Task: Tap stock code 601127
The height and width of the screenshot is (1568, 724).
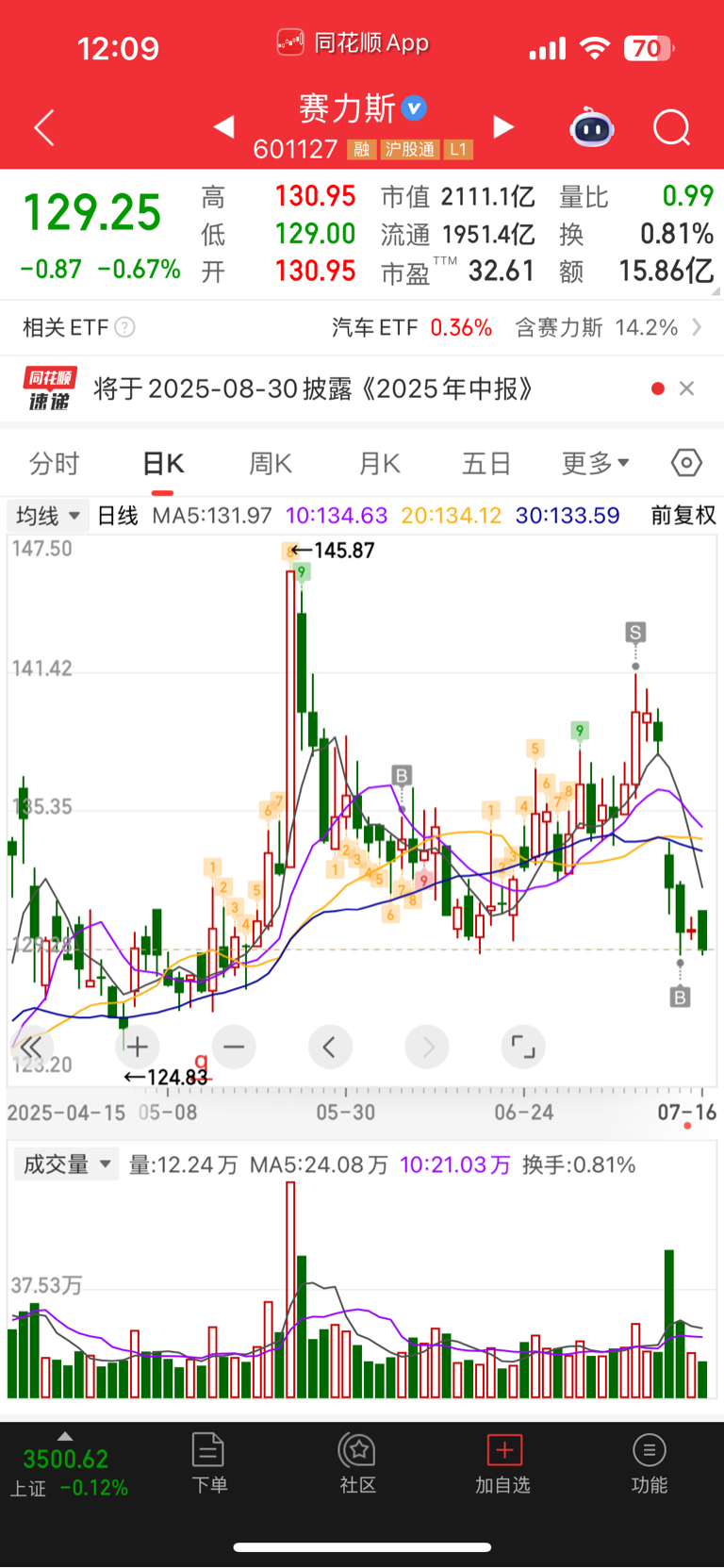Action: tap(295, 149)
